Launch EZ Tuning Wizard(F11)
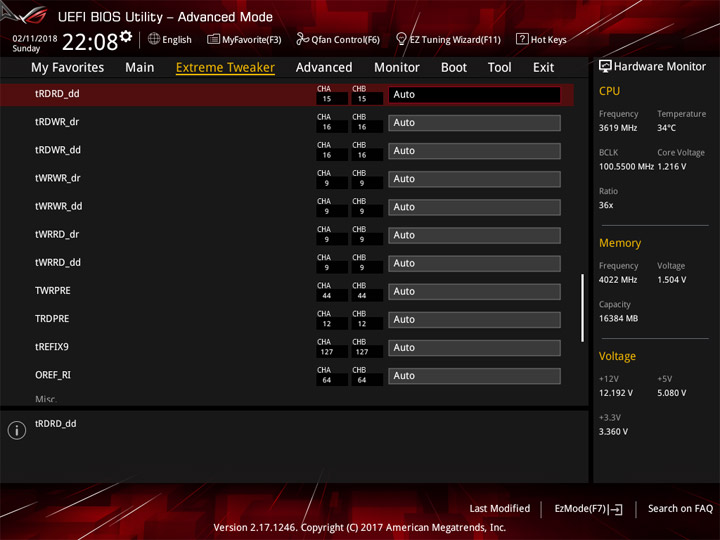Viewport: 720px width, 540px height. 455,40
